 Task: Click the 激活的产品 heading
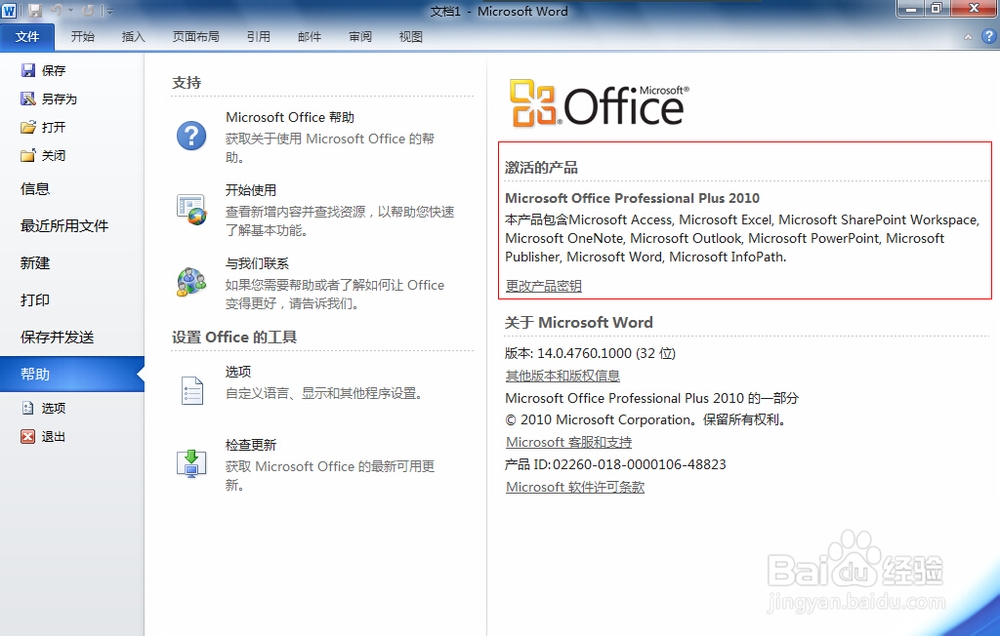541,168
